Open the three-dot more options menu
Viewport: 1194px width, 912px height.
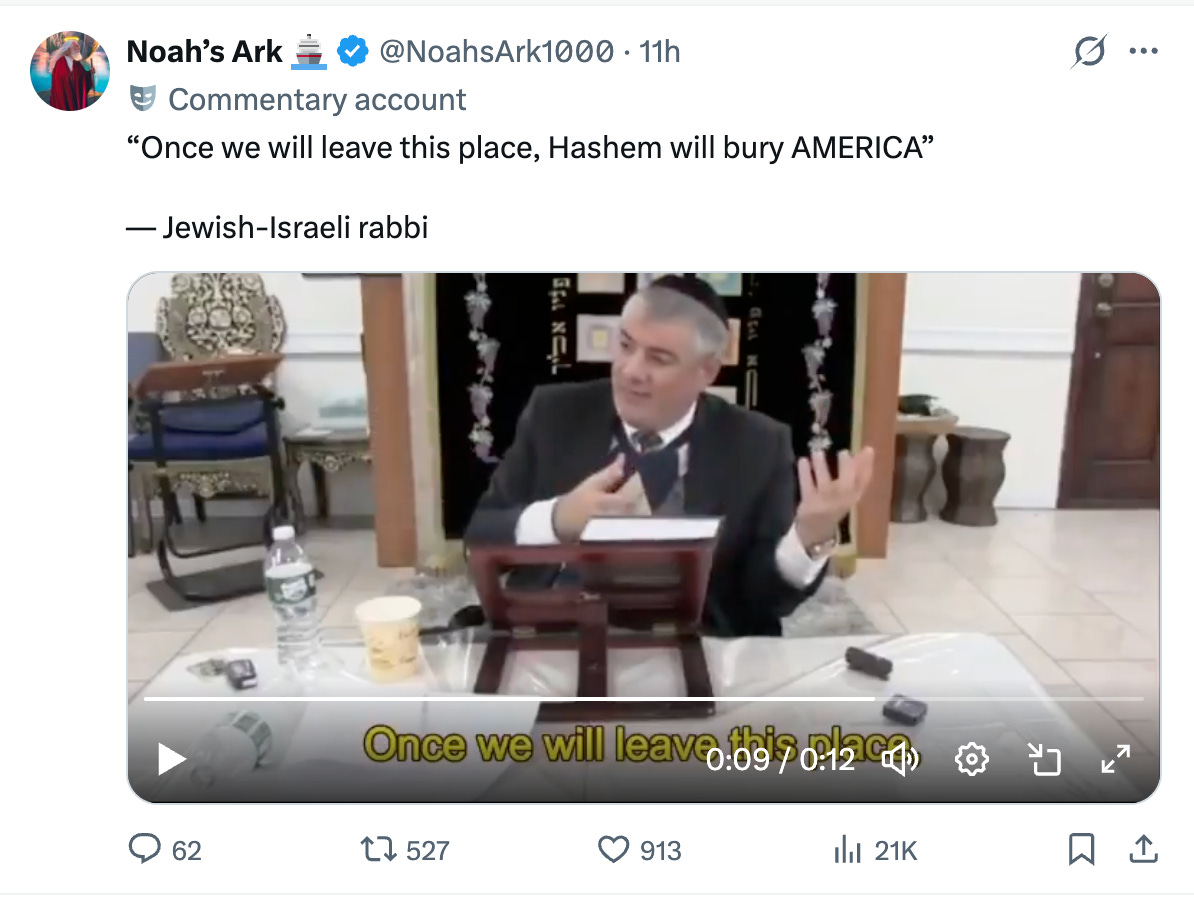[1144, 51]
